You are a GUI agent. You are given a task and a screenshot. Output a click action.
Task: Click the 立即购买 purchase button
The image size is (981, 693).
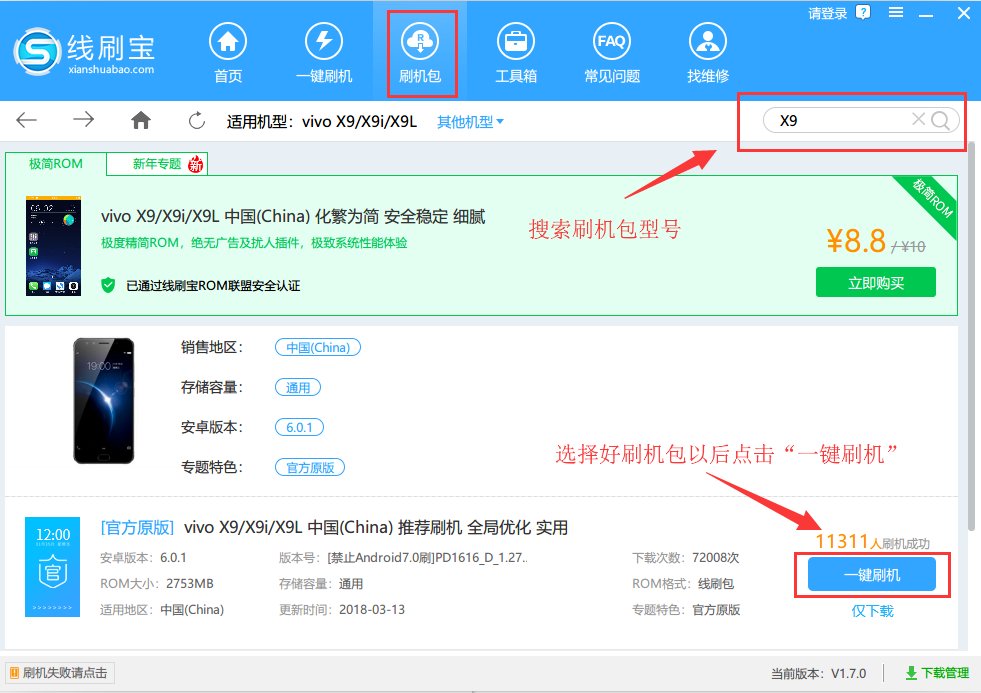(x=875, y=282)
